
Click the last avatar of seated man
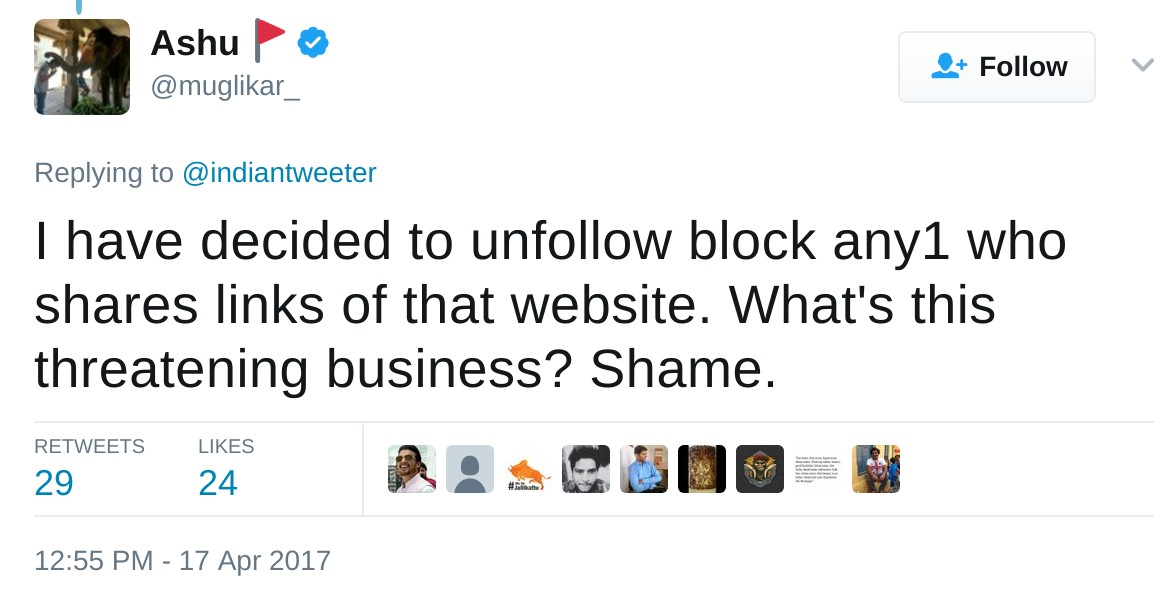tap(876, 469)
